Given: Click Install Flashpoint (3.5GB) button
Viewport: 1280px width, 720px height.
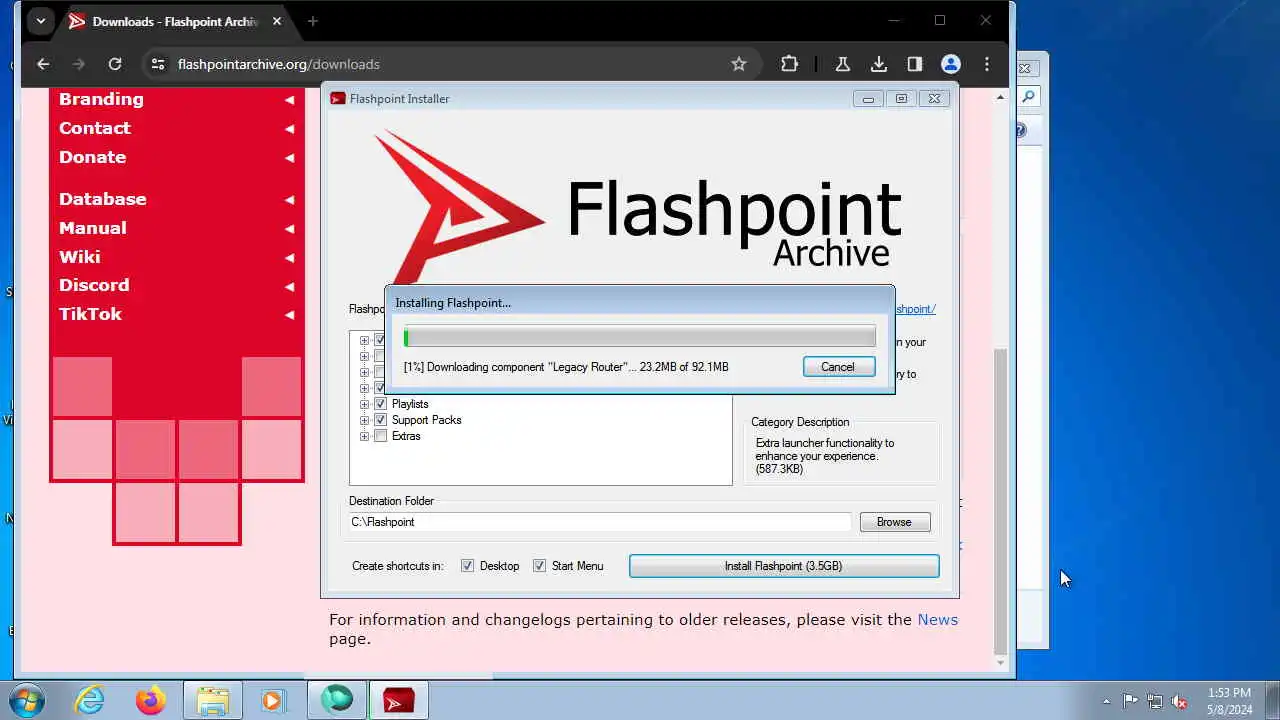Looking at the screenshot, I should (784, 566).
